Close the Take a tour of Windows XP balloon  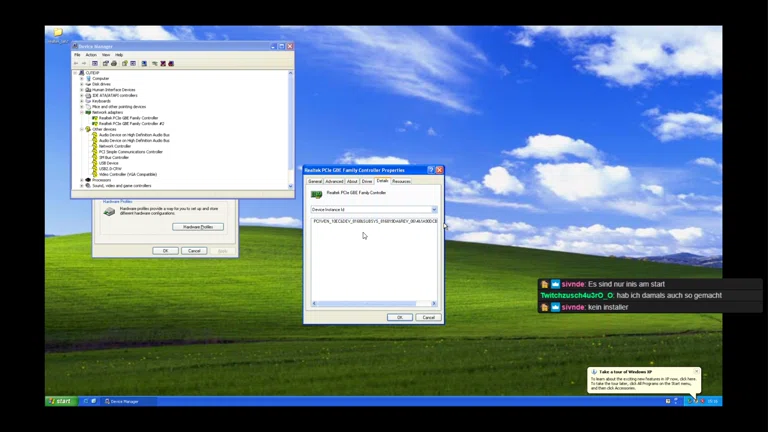pos(696,372)
